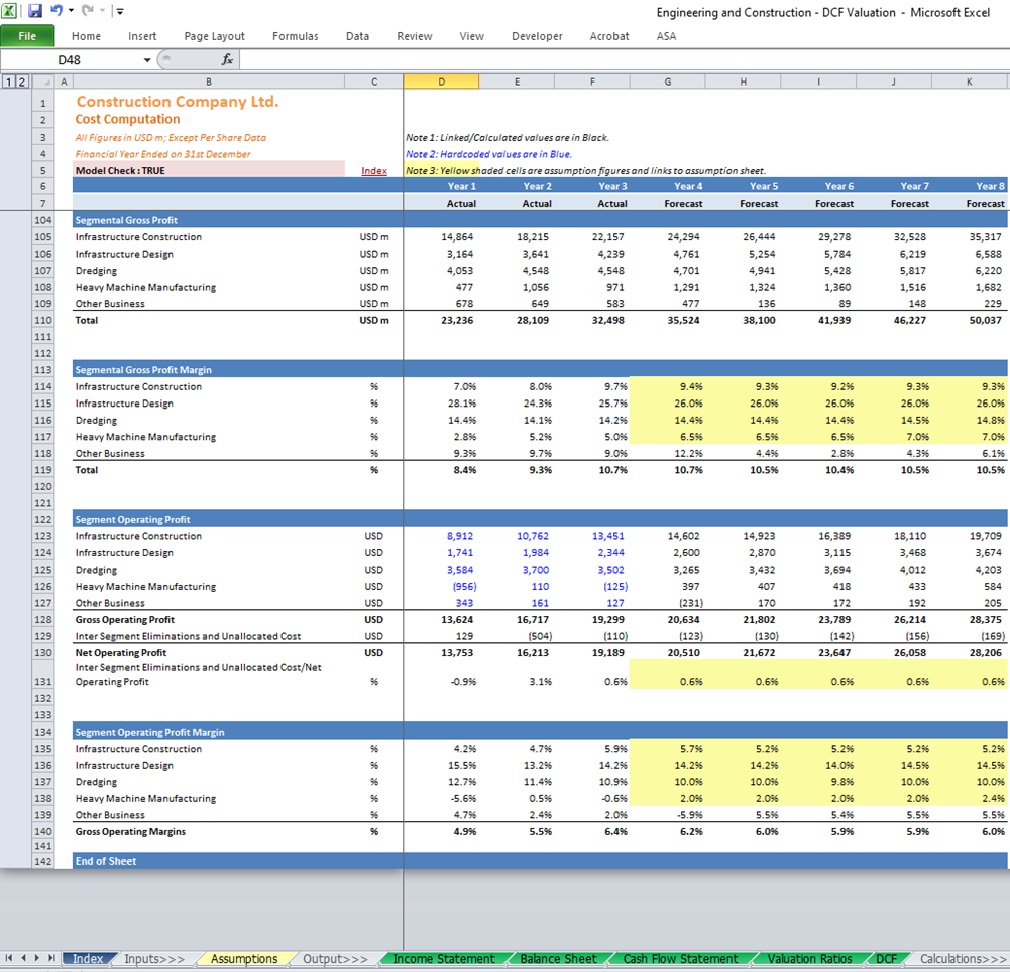Switch to the Inputs>>> sheet tab
The width and height of the screenshot is (1010, 972).
[x=155, y=958]
